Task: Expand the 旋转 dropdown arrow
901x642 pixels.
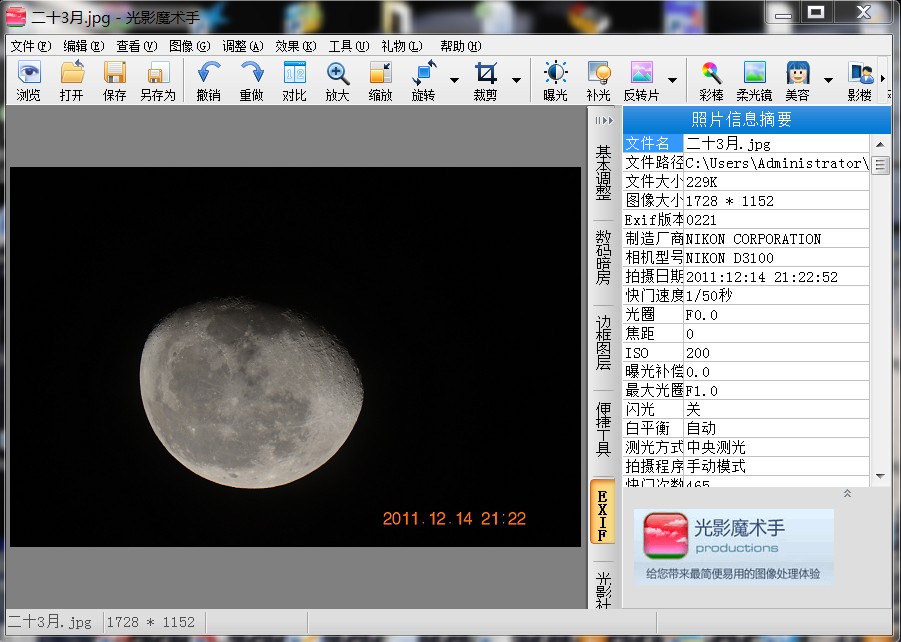Action: tap(455, 80)
